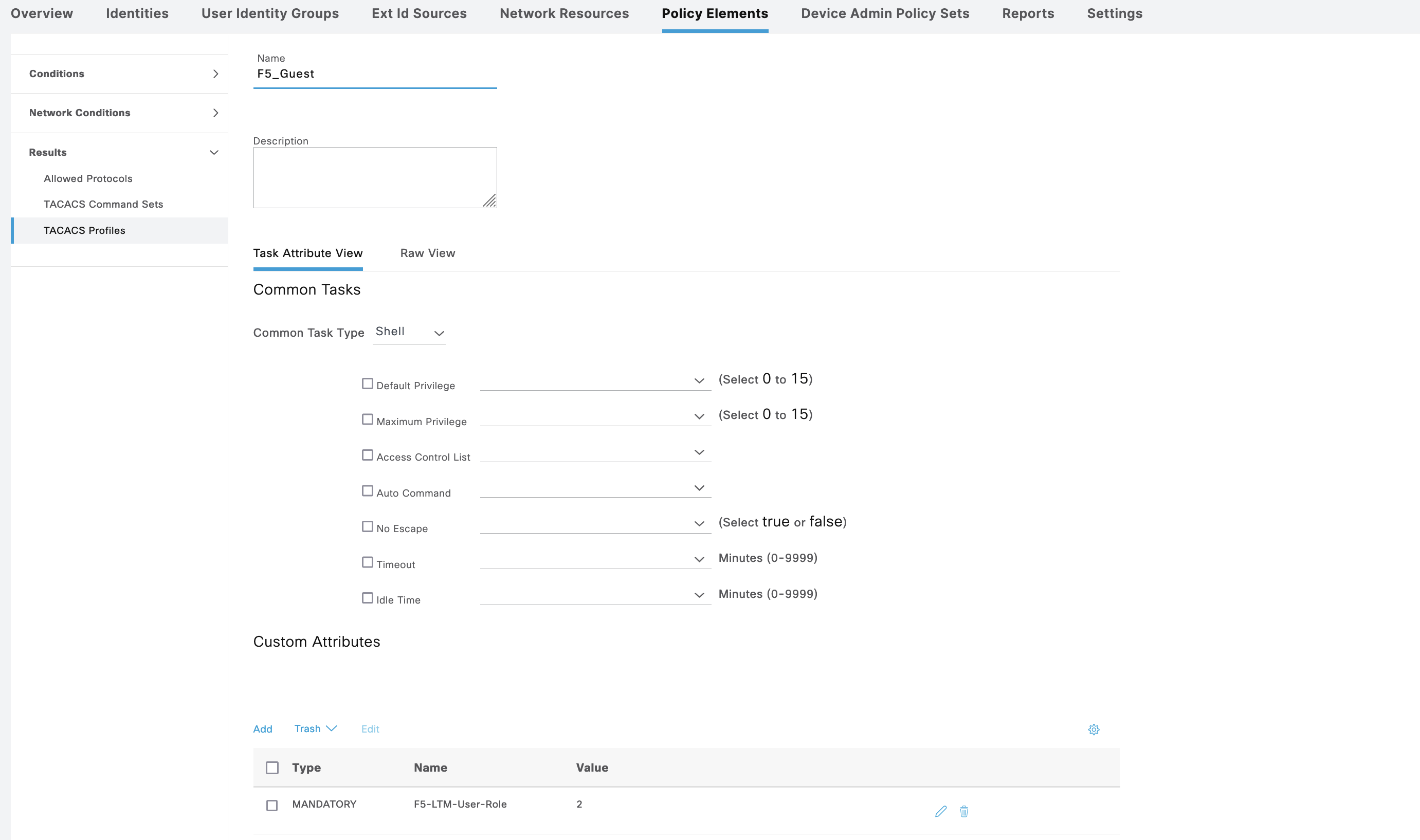Viewport: 1420px width, 840px height.
Task: Switch to the Raw View tab
Action: click(427, 253)
